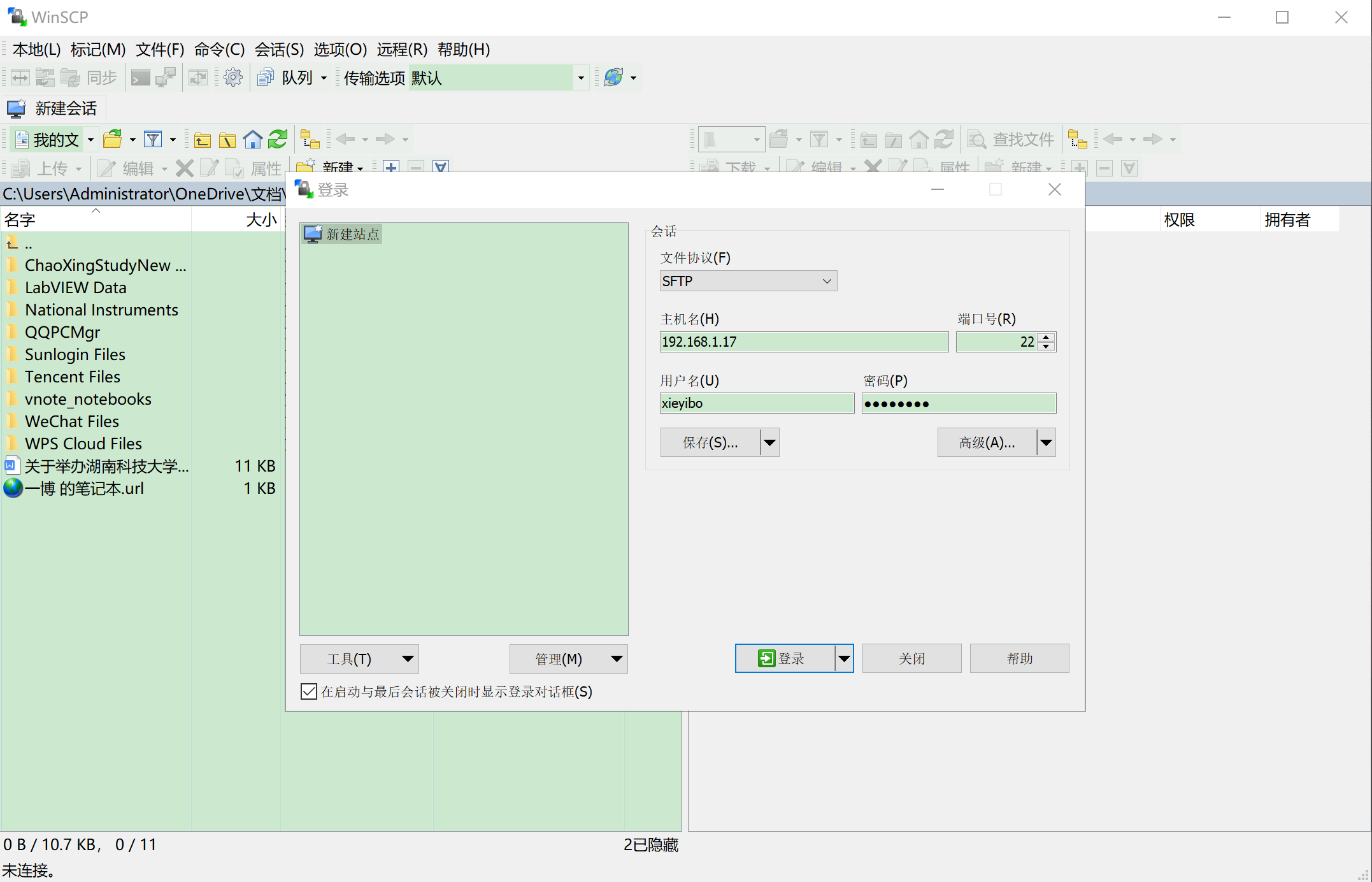Click the local root directory icon
The width and height of the screenshot is (1372, 882).
pyautogui.click(x=227, y=139)
